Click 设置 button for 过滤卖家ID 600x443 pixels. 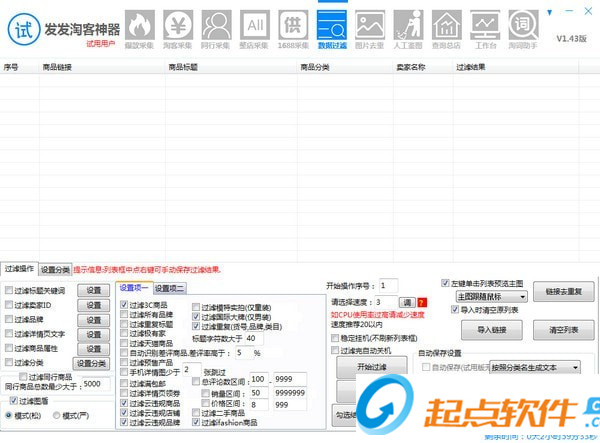(x=93, y=305)
